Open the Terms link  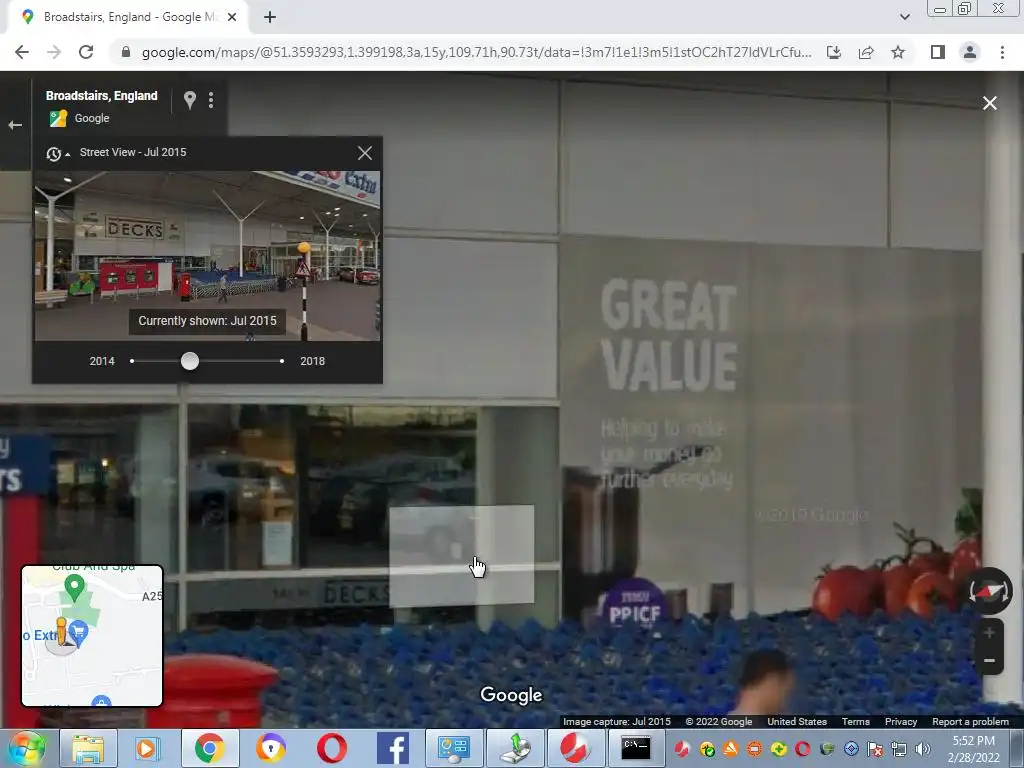click(x=856, y=722)
